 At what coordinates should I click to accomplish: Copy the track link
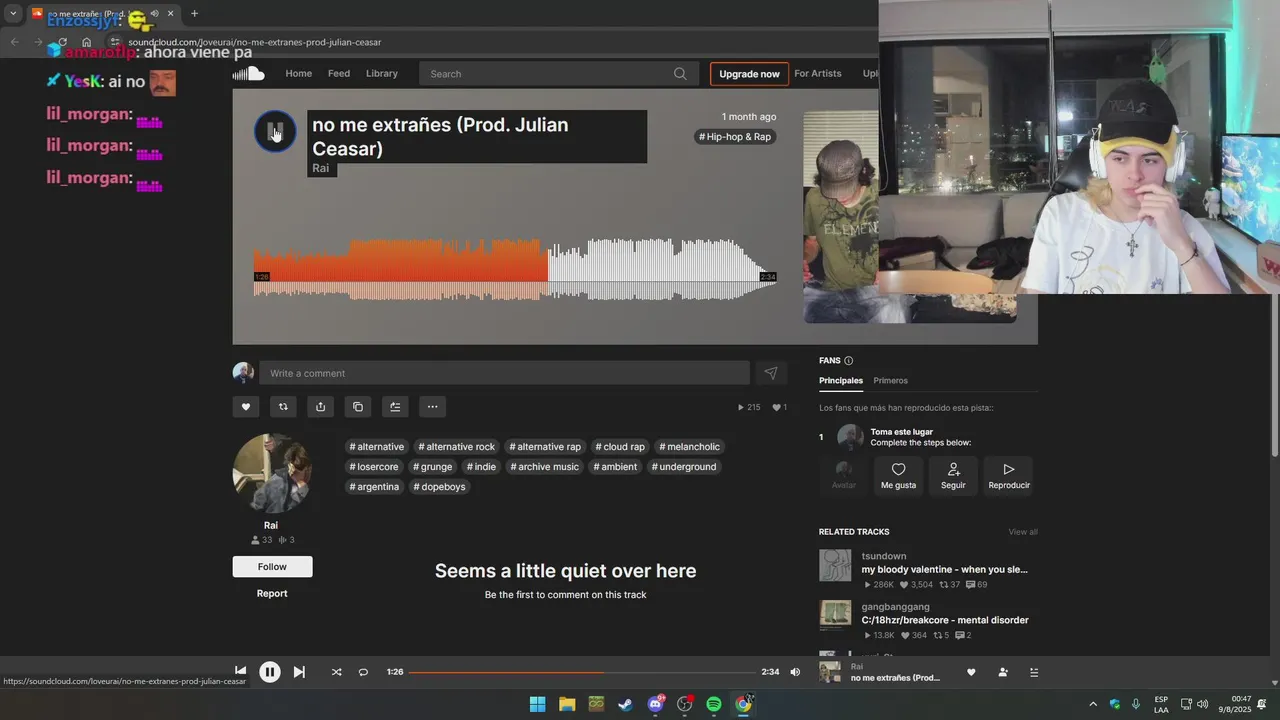click(358, 406)
